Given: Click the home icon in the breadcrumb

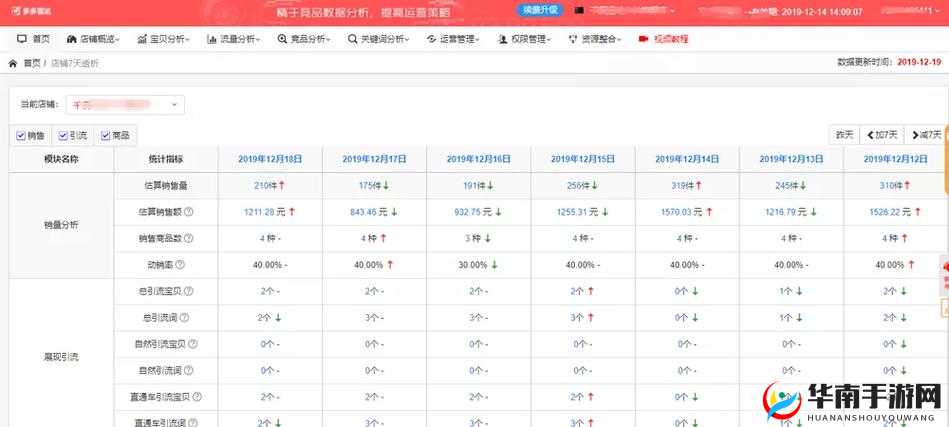Looking at the screenshot, I should pyautogui.click(x=13, y=63).
